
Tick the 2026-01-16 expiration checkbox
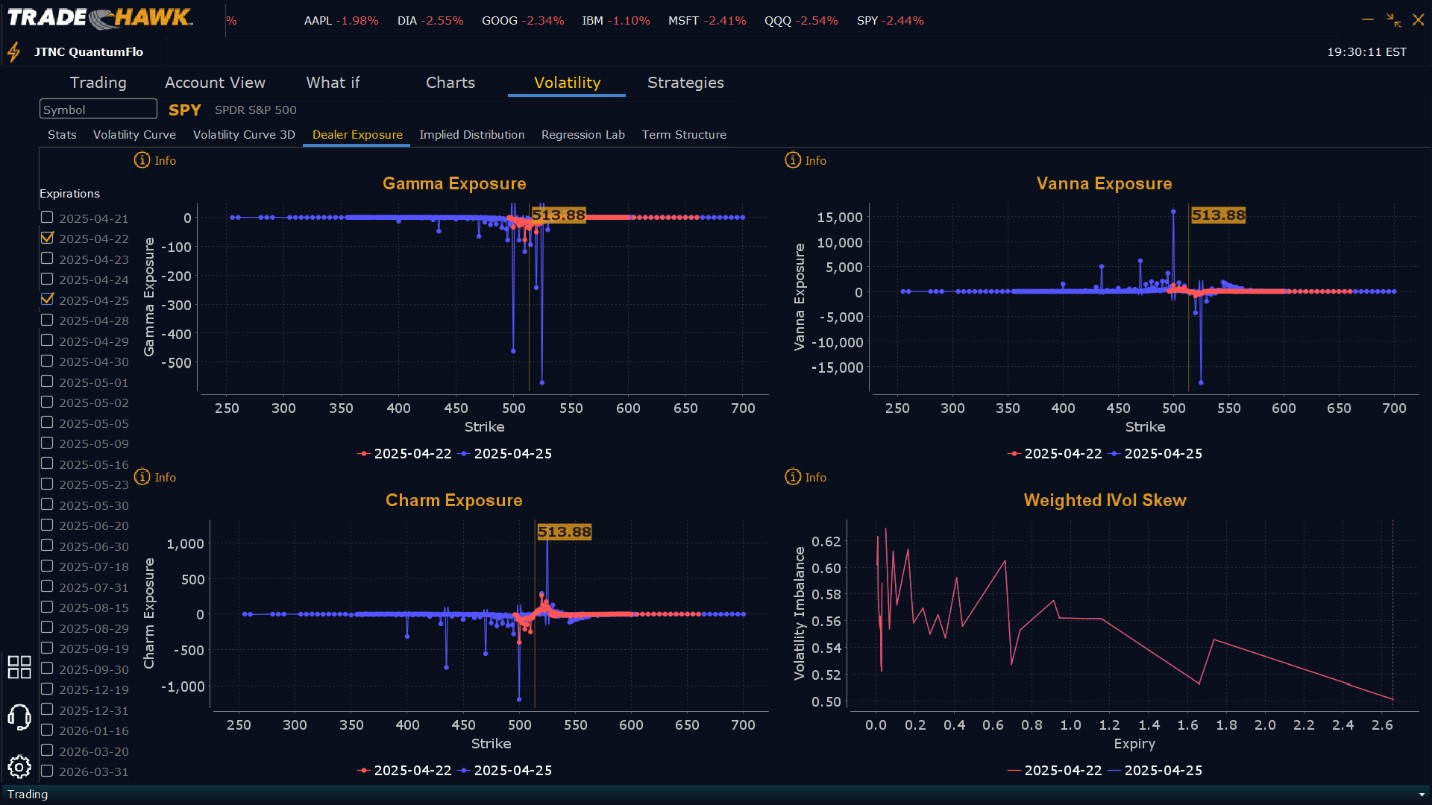[x=47, y=730]
